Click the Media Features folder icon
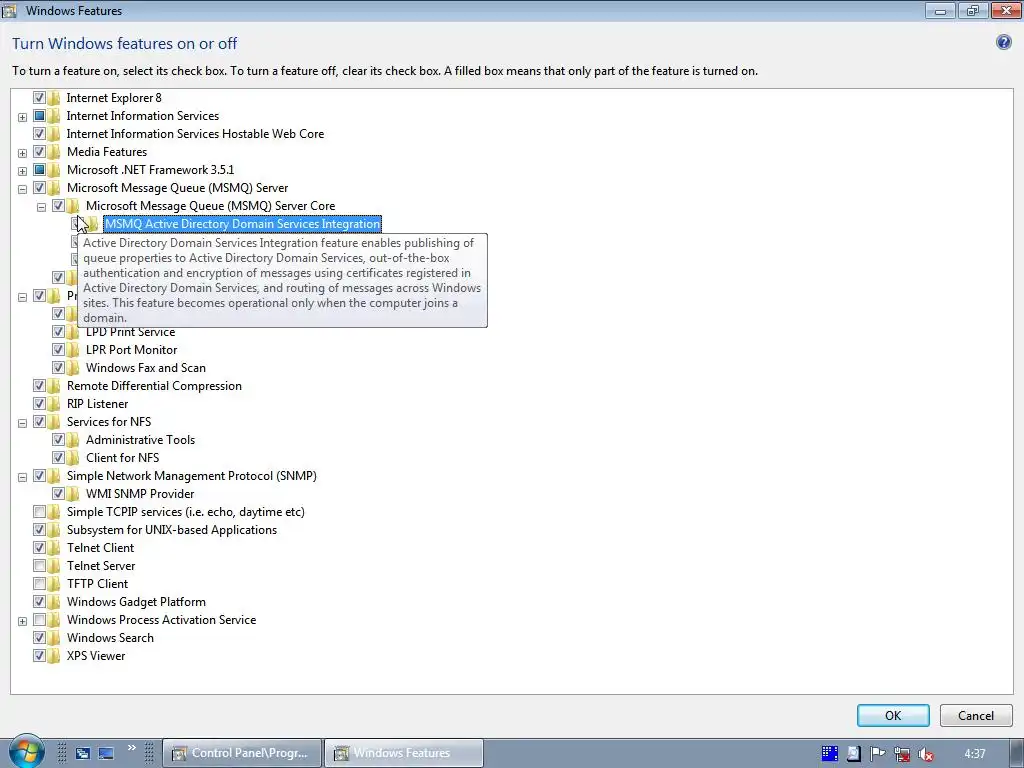Viewport: 1024px width, 768px height. 54,152
